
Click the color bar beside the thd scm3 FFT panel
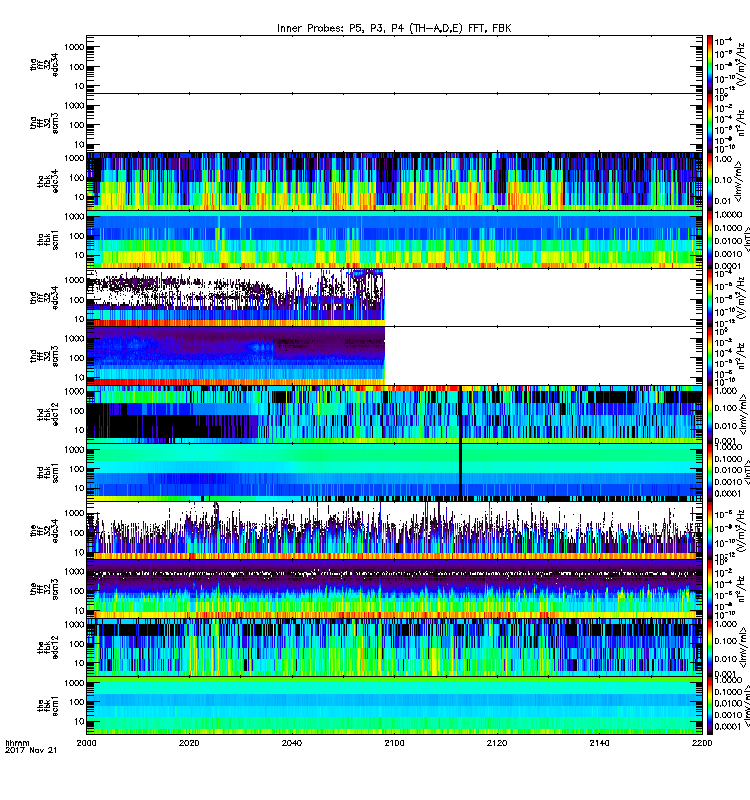pos(710,356)
